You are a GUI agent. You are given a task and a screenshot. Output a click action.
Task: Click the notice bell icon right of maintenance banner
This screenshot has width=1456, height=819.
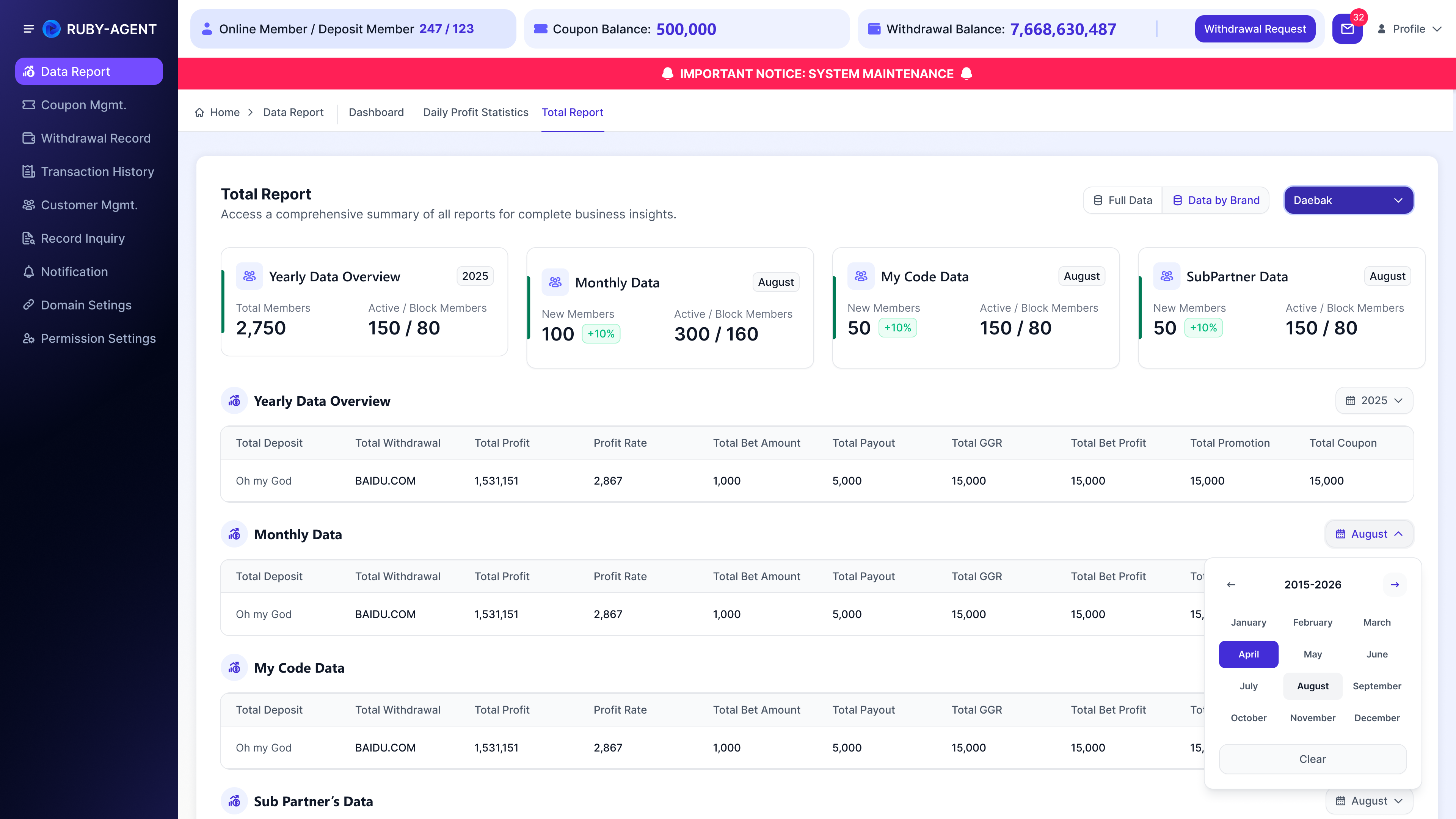[966, 74]
